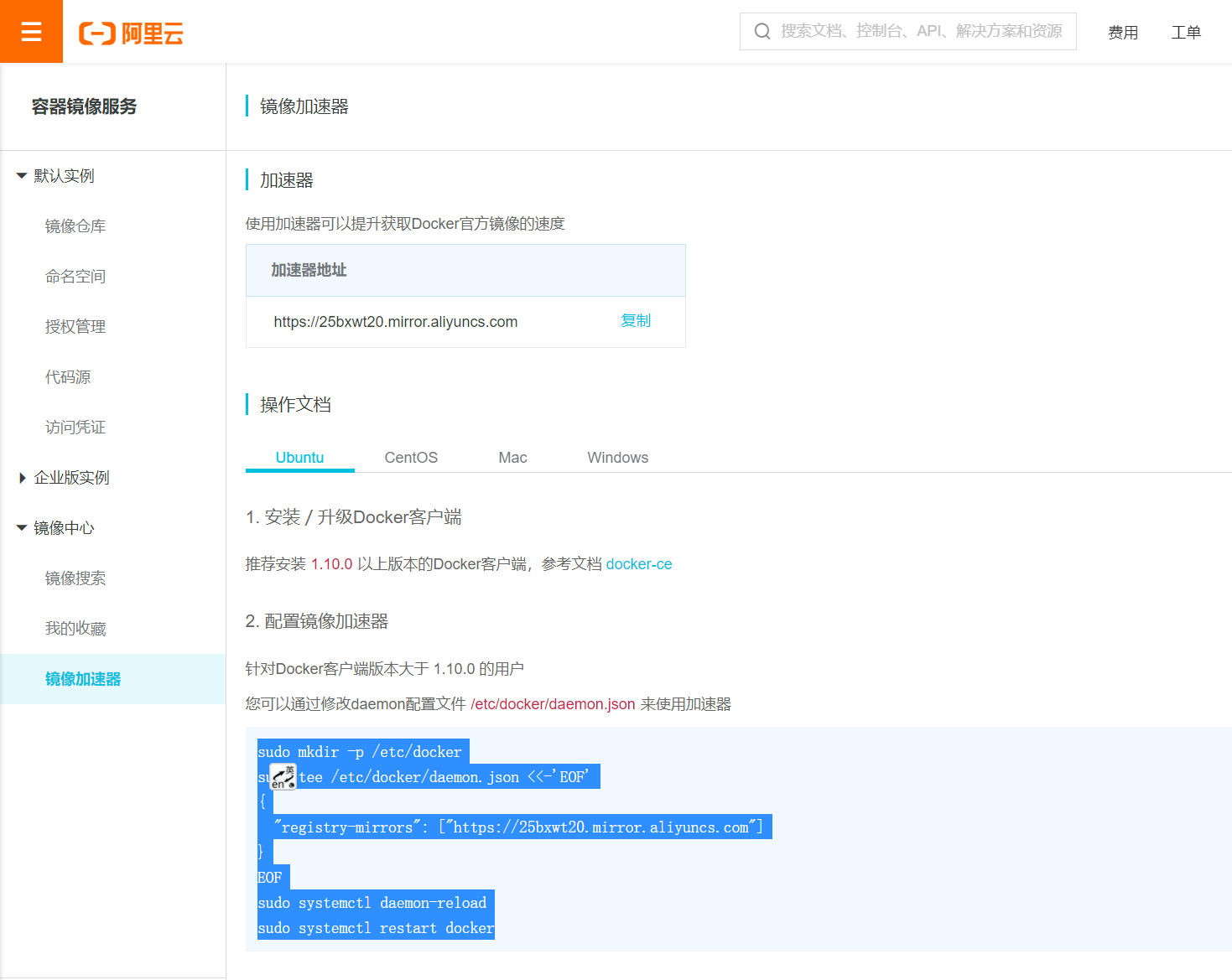Click the "sudo systemctl daemon-reload" line
This screenshot has width=1232, height=980.
(x=372, y=903)
